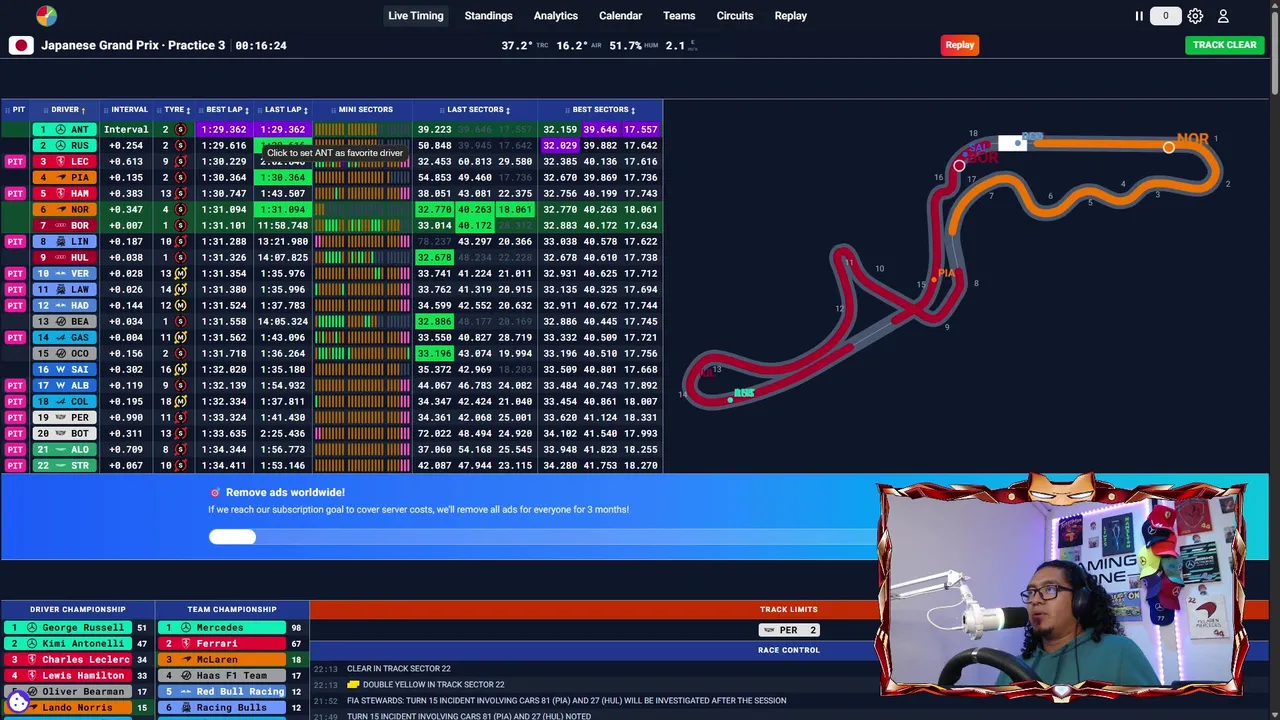Select Kimi Antonelli in driver championship
The height and width of the screenshot is (720, 1280).
[x=67, y=643]
